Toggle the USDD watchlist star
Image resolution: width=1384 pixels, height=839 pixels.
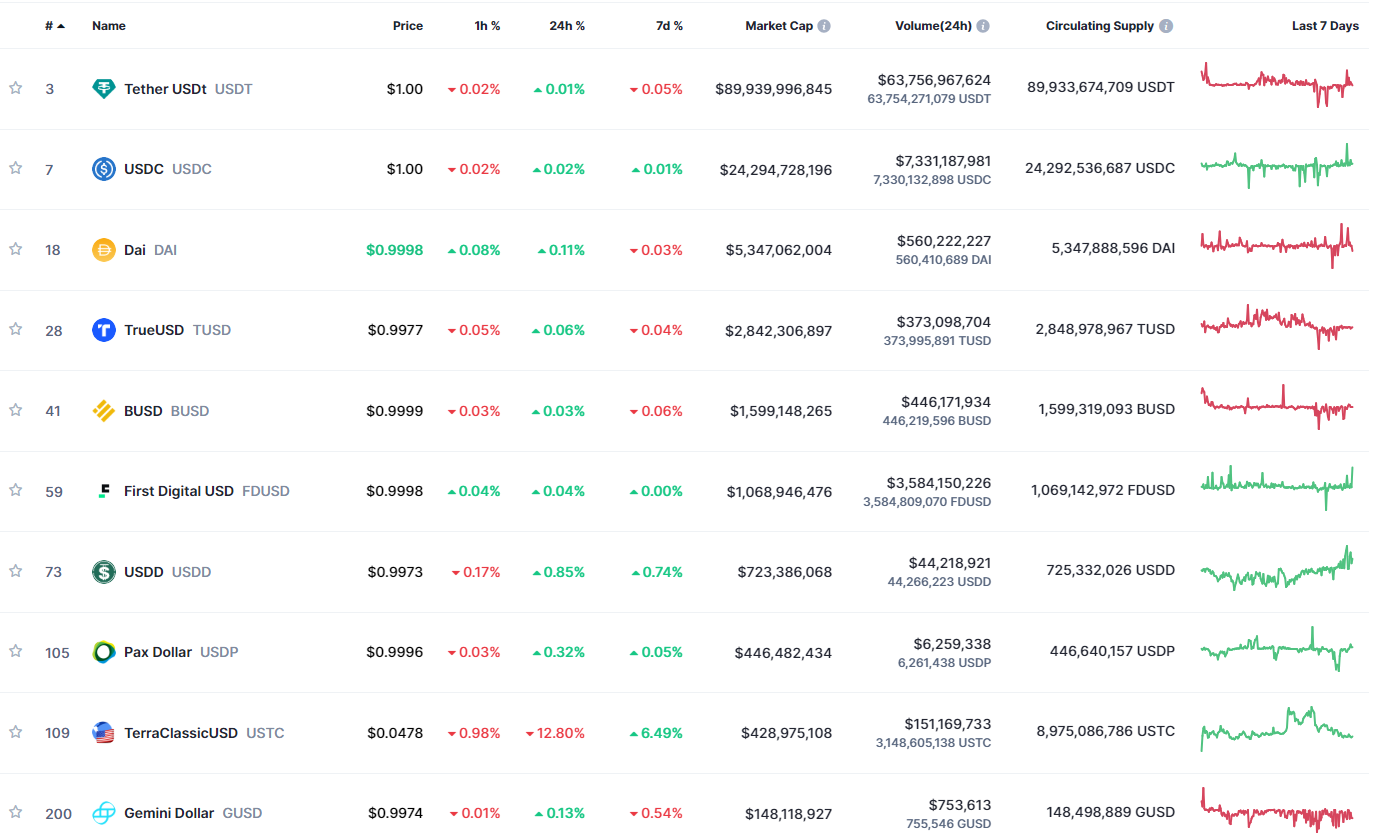(15, 571)
